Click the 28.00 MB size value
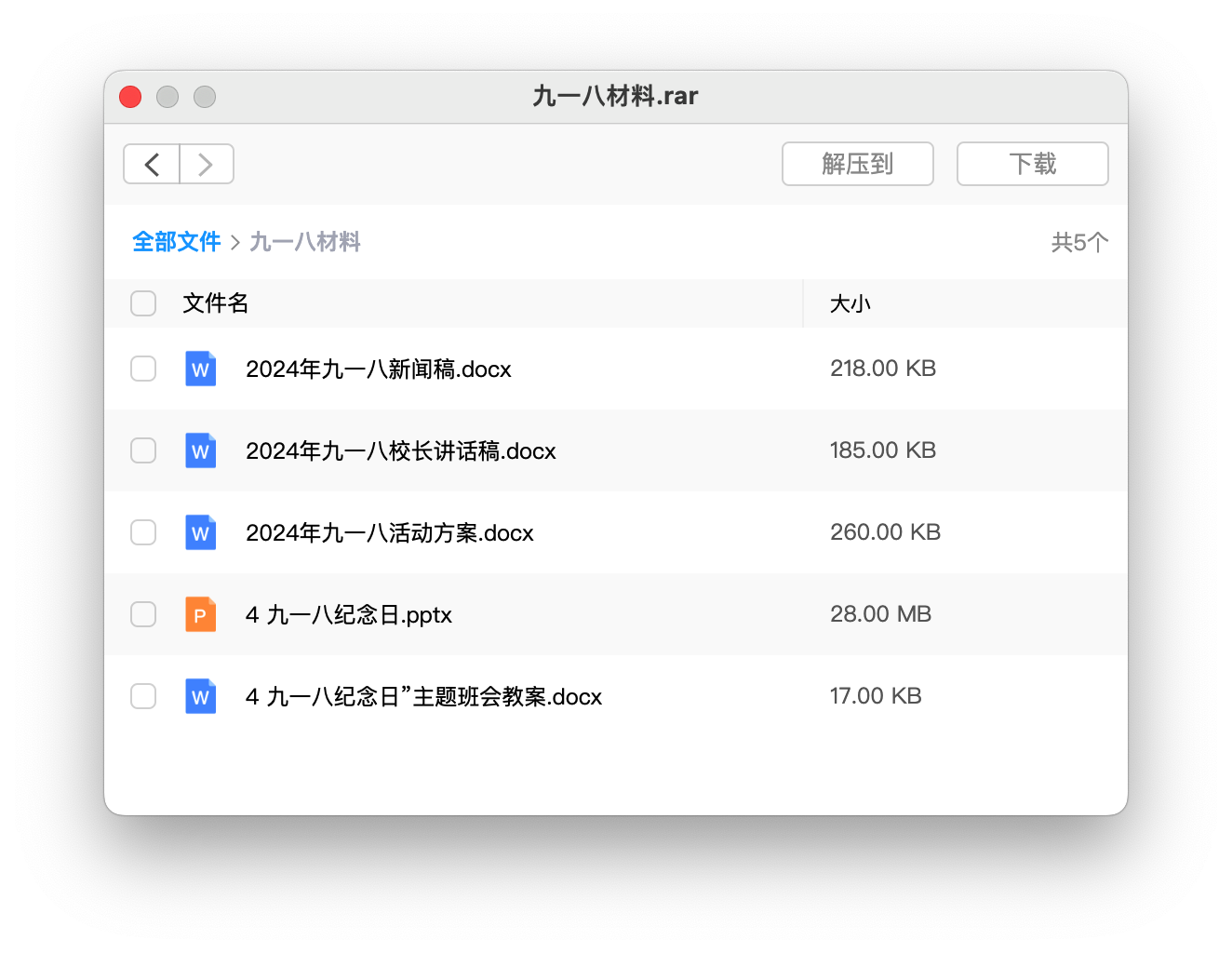This screenshot has width=1232, height=953. (x=881, y=614)
